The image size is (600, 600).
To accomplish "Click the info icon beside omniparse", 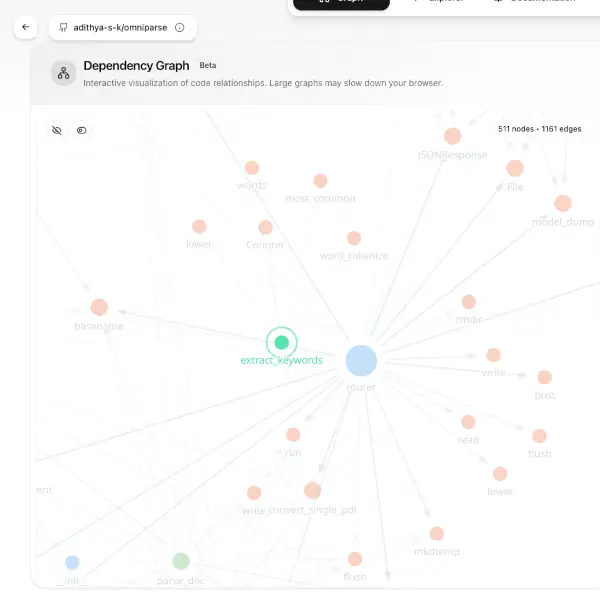I will 179,28.
